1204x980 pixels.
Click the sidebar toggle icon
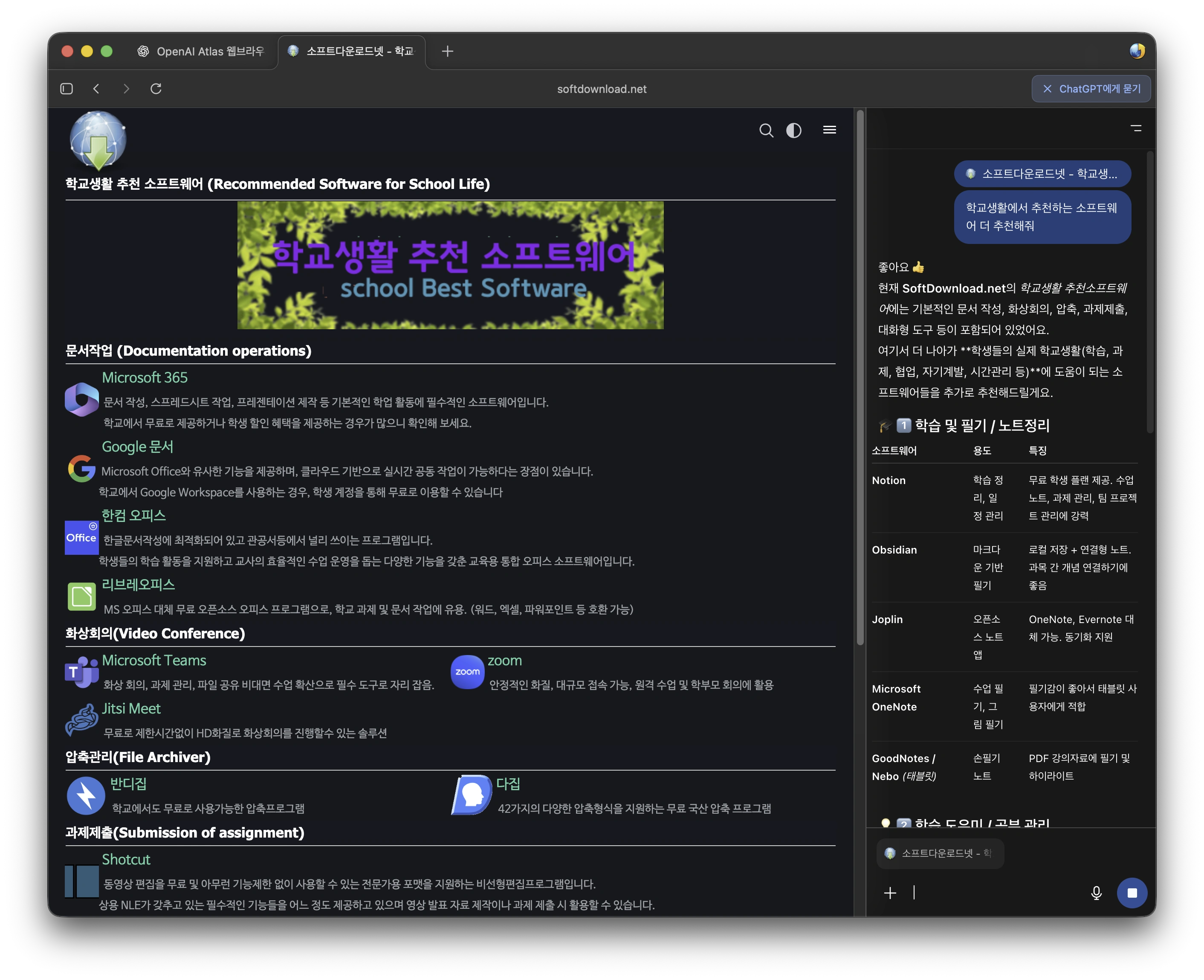click(x=67, y=89)
